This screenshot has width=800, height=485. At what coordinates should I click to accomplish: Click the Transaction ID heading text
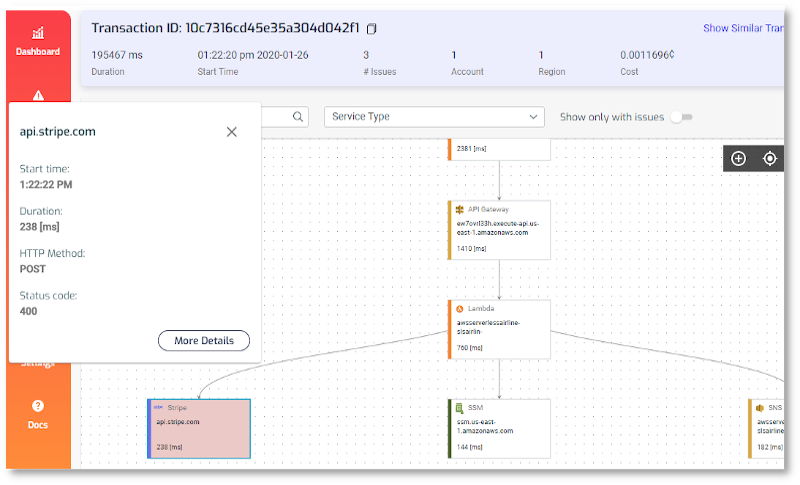pos(226,28)
